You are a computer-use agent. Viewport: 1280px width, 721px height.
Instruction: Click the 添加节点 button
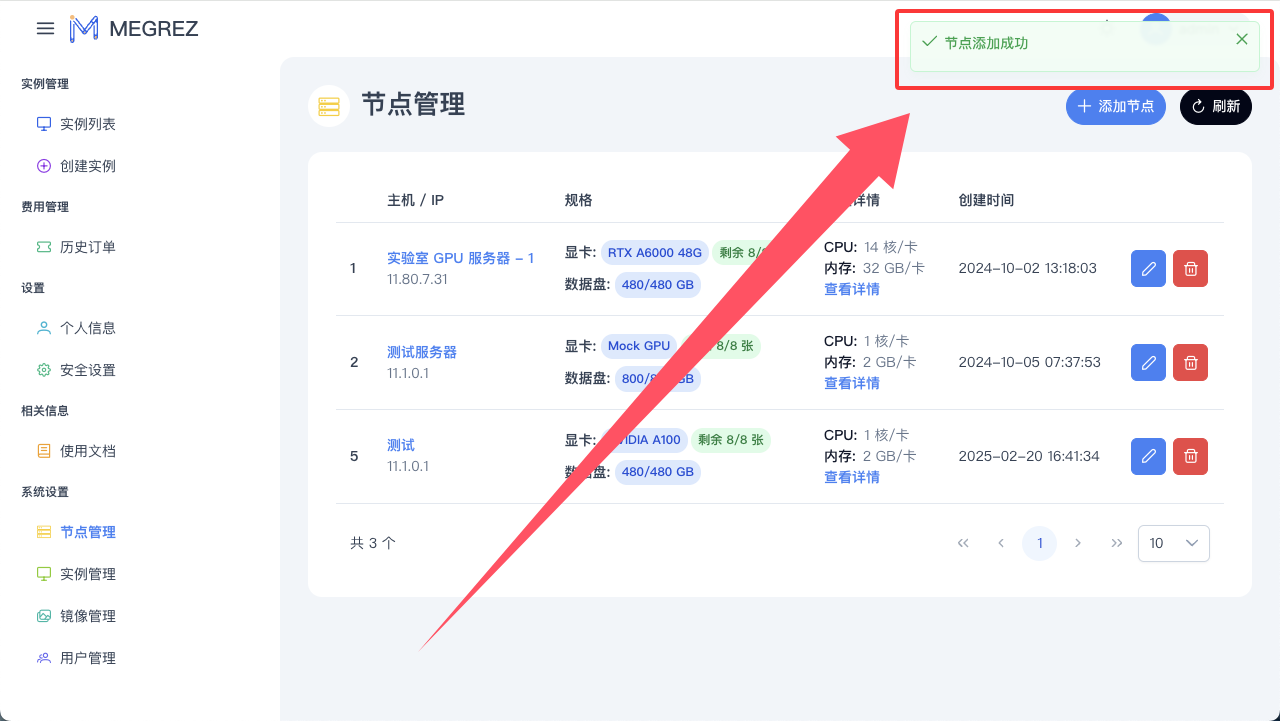click(x=1116, y=107)
